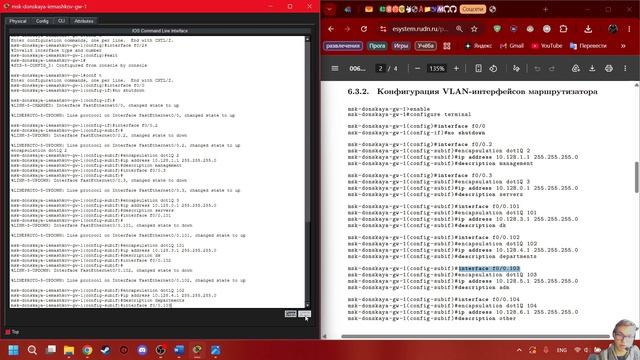The height and width of the screenshot is (360, 640).
Task: Fit PDF to page
Action: [x=478, y=68]
